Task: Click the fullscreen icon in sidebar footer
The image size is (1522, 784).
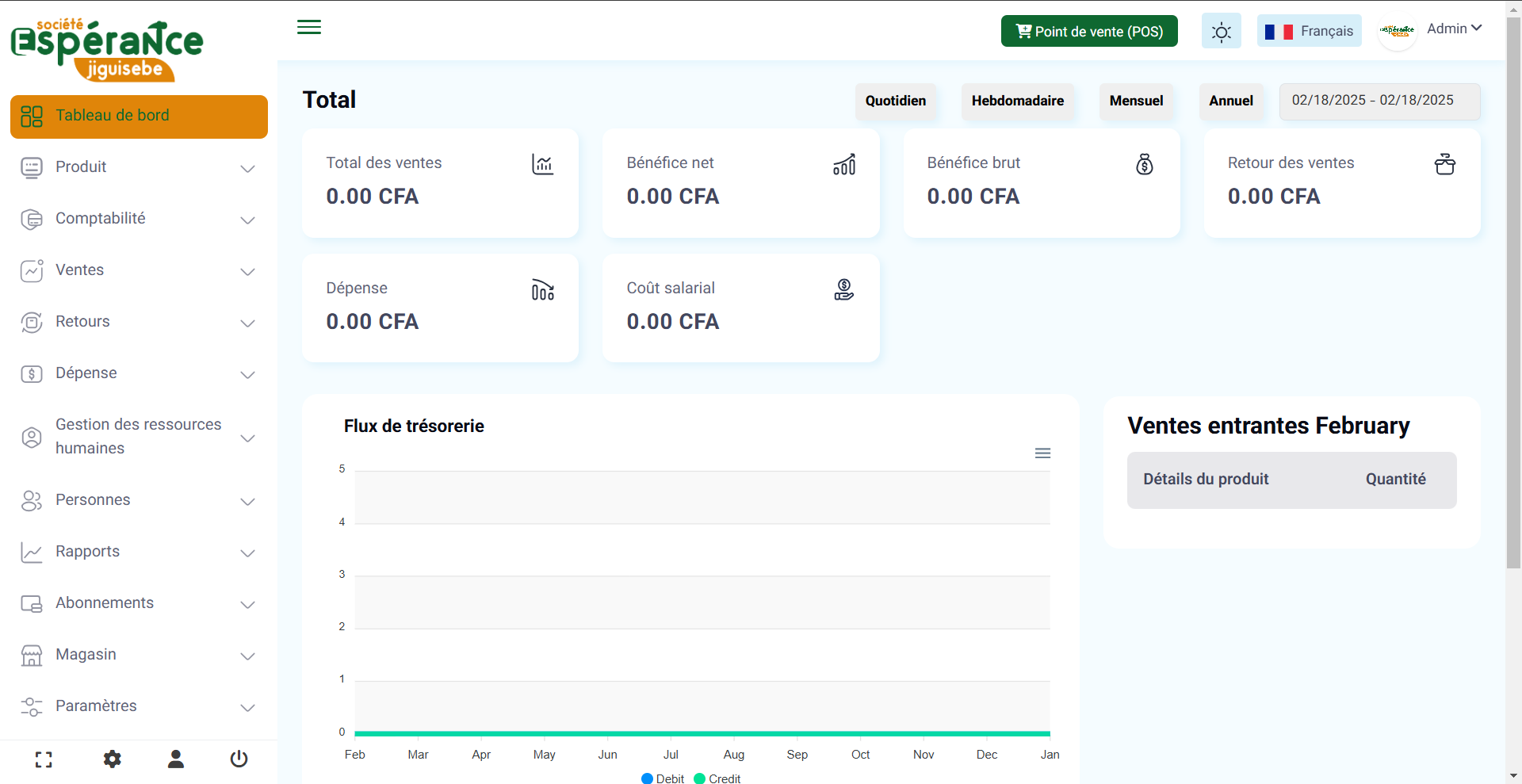Action: pyautogui.click(x=44, y=759)
